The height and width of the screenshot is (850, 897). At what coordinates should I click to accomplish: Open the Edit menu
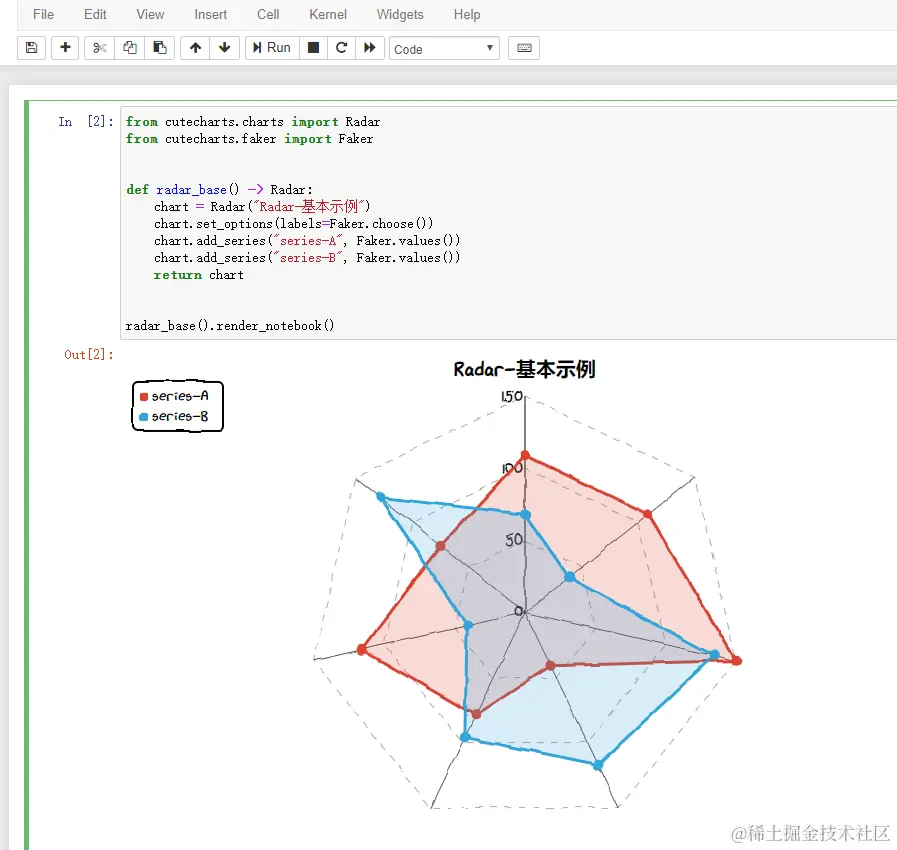pos(95,14)
